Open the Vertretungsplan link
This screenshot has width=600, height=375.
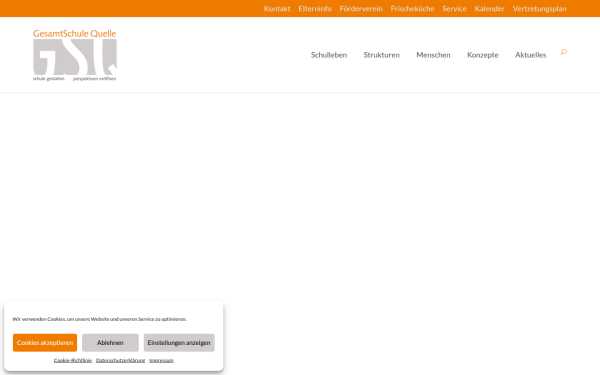(x=540, y=8)
